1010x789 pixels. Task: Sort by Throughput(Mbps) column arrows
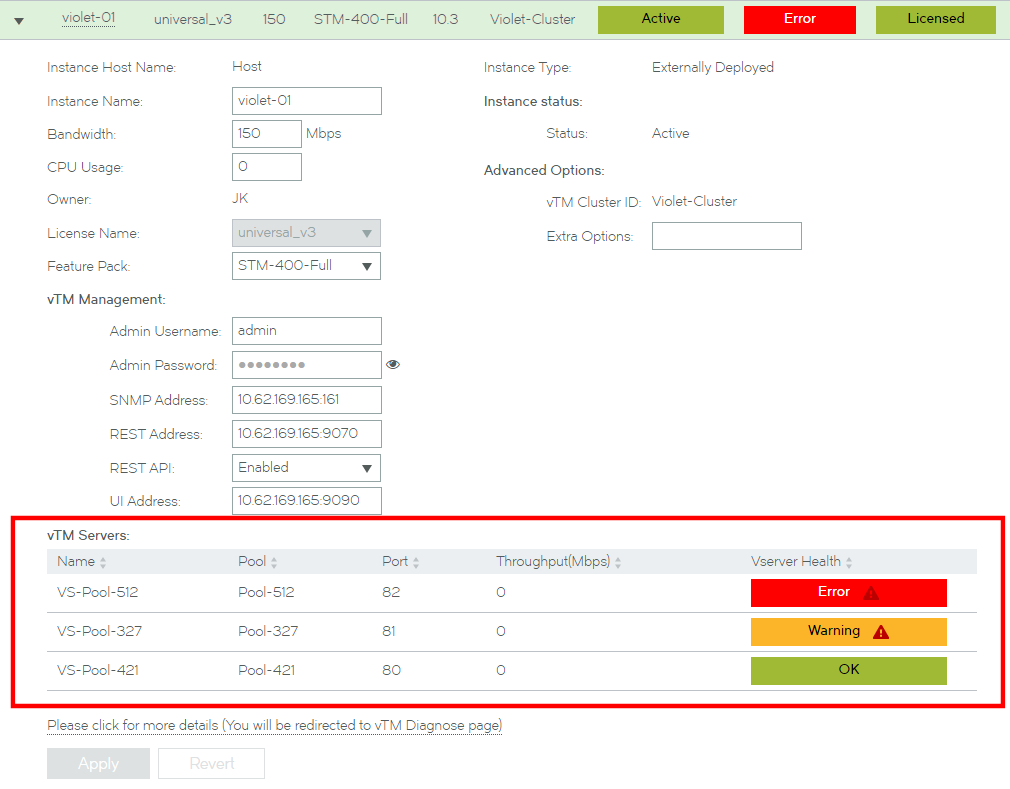(x=618, y=563)
